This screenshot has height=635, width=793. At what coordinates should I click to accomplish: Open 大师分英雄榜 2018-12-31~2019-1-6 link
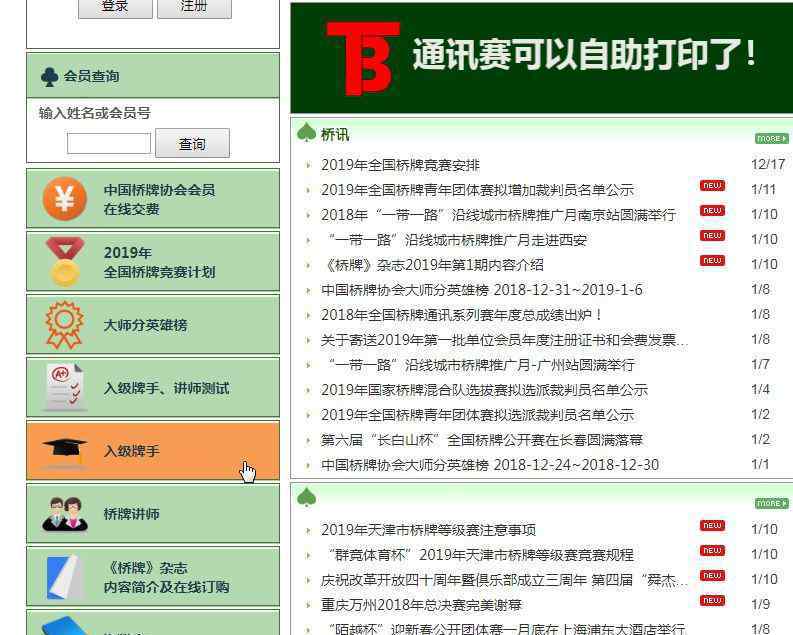point(481,290)
